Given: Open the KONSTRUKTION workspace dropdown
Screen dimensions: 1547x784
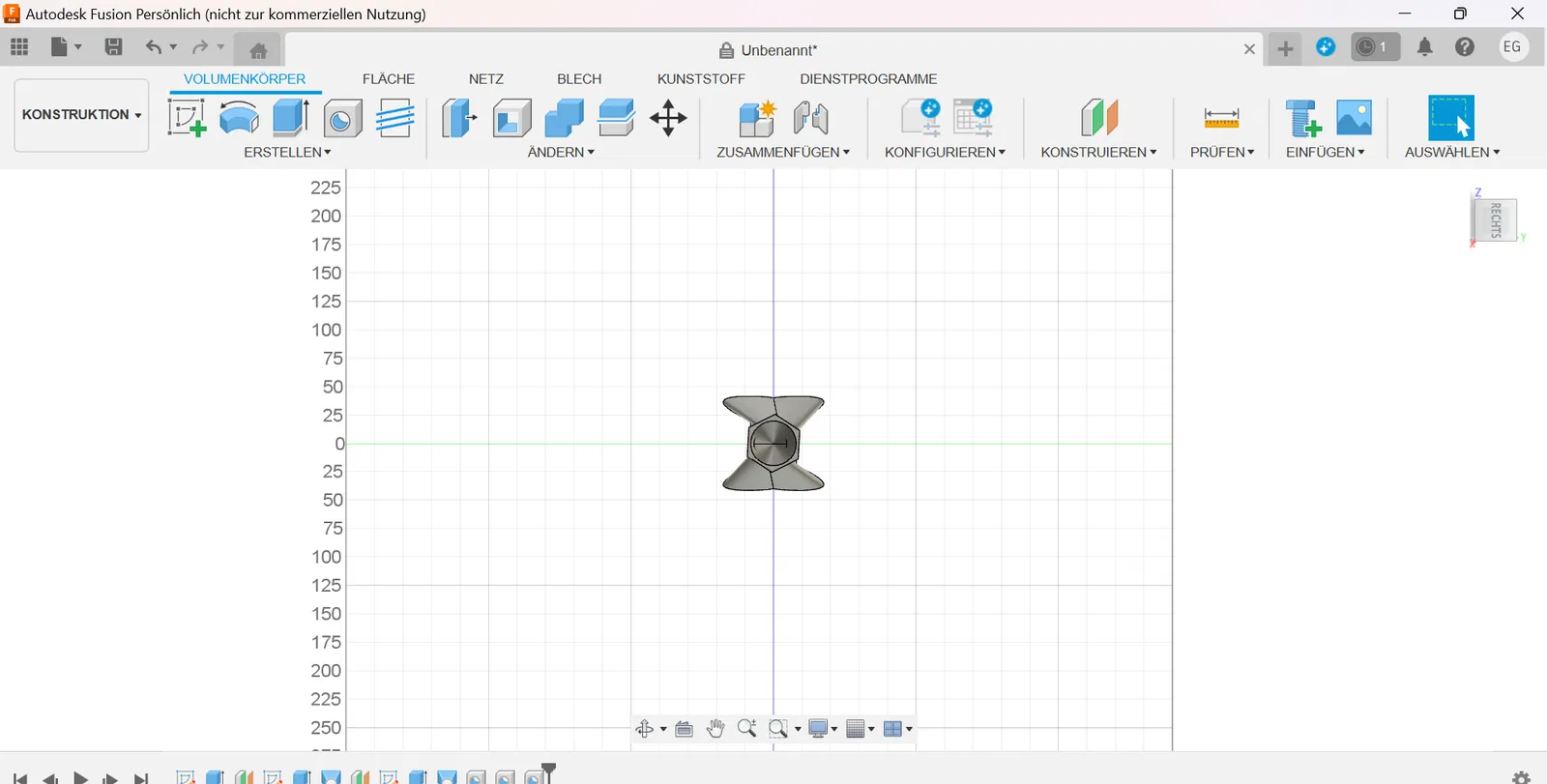Looking at the screenshot, I should pos(81,114).
